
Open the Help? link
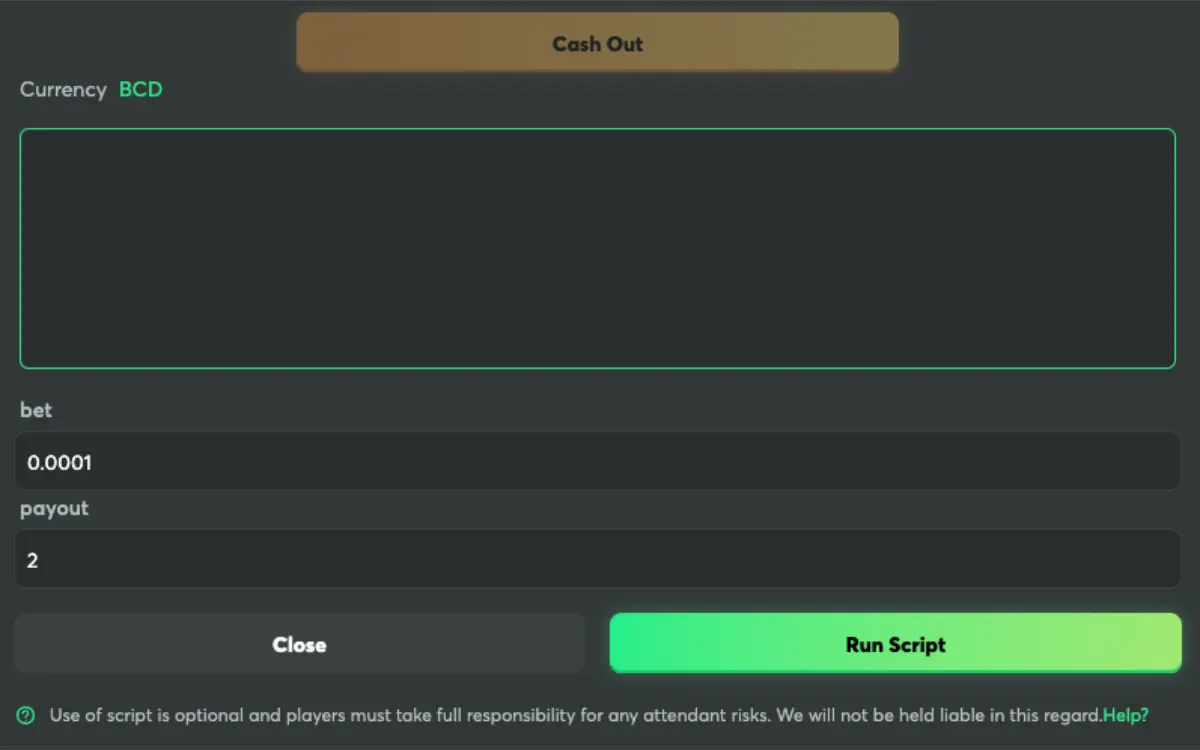click(x=1126, y=715)
